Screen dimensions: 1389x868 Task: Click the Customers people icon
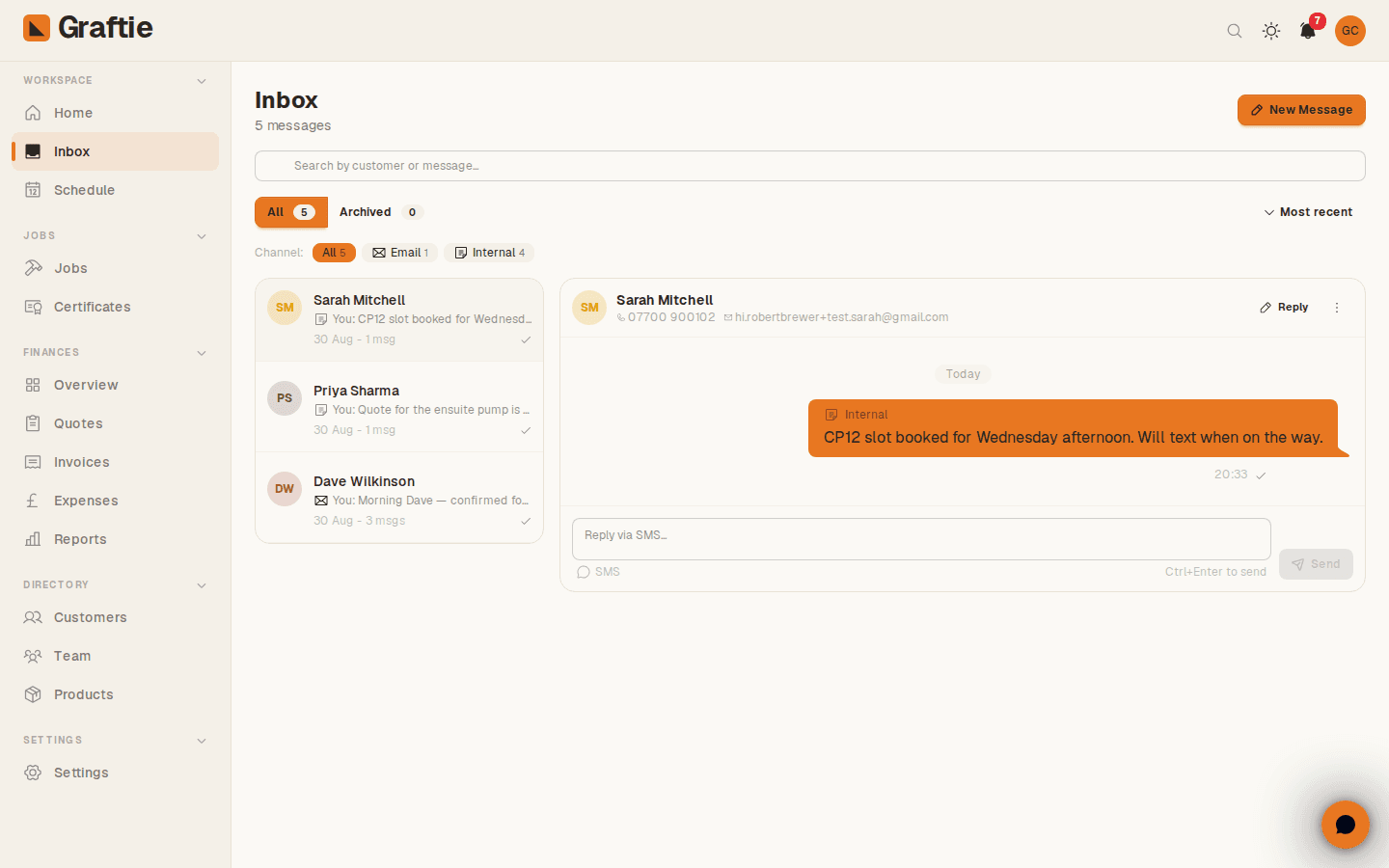coord(33,617)
